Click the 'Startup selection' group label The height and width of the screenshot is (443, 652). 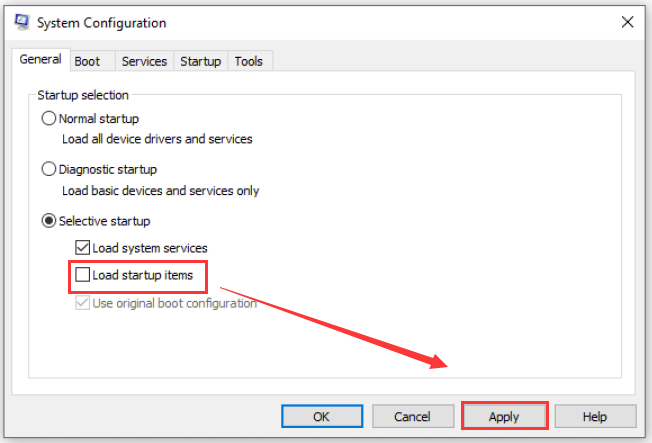pyautogui.click(x=83, y=95)
